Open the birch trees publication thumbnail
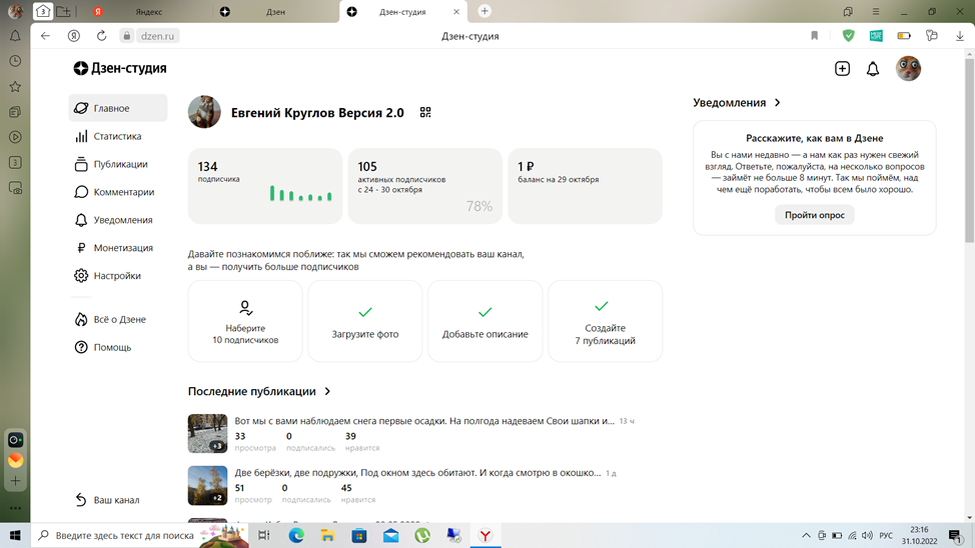Screen dimensions: 975x548 (x=208, y=485)
